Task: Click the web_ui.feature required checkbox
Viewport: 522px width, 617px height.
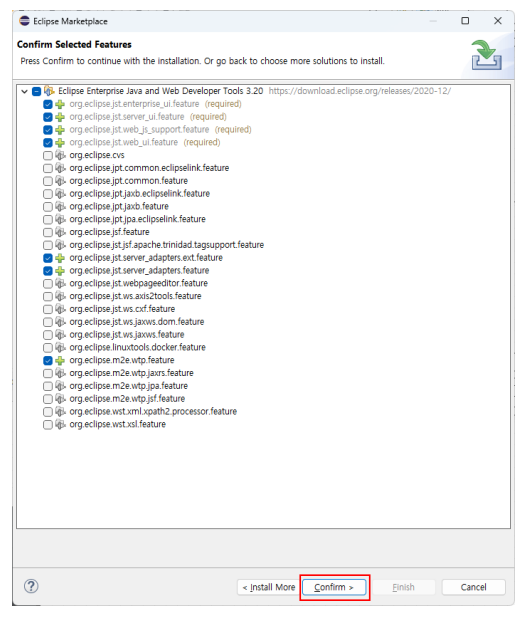Action: [x=48, y=142]
